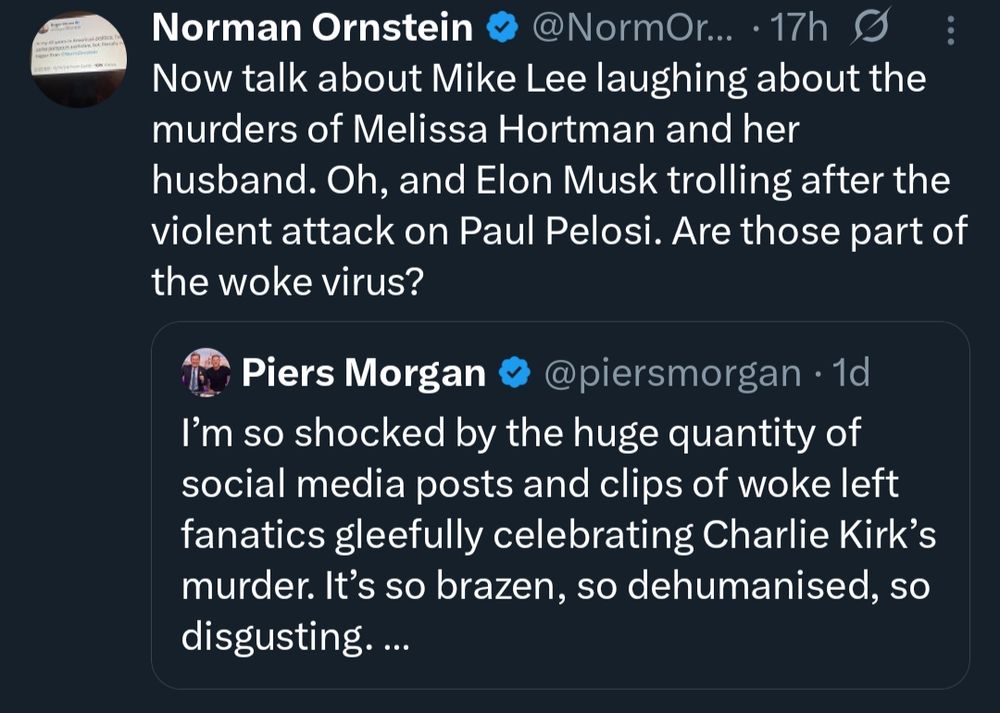Open the quoted Piers Morgan post text
1000x713 pixels.
click(x=558, y=535)
